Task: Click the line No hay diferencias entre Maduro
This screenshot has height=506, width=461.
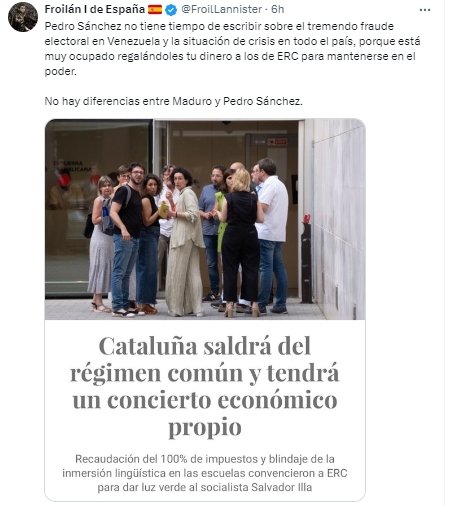Action: coord(174,101)
